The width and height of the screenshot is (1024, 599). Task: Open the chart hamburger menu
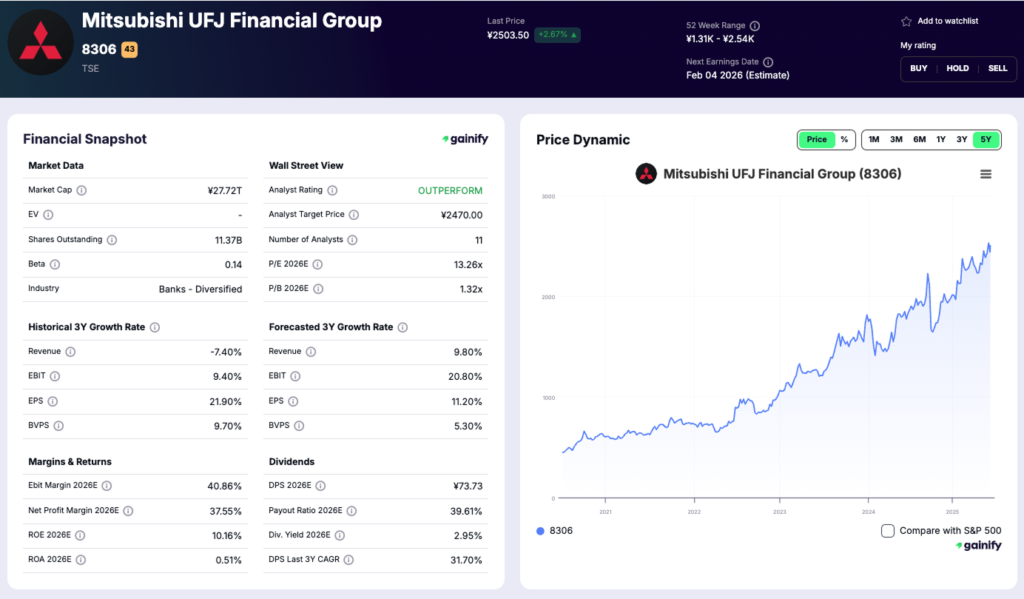986,172
